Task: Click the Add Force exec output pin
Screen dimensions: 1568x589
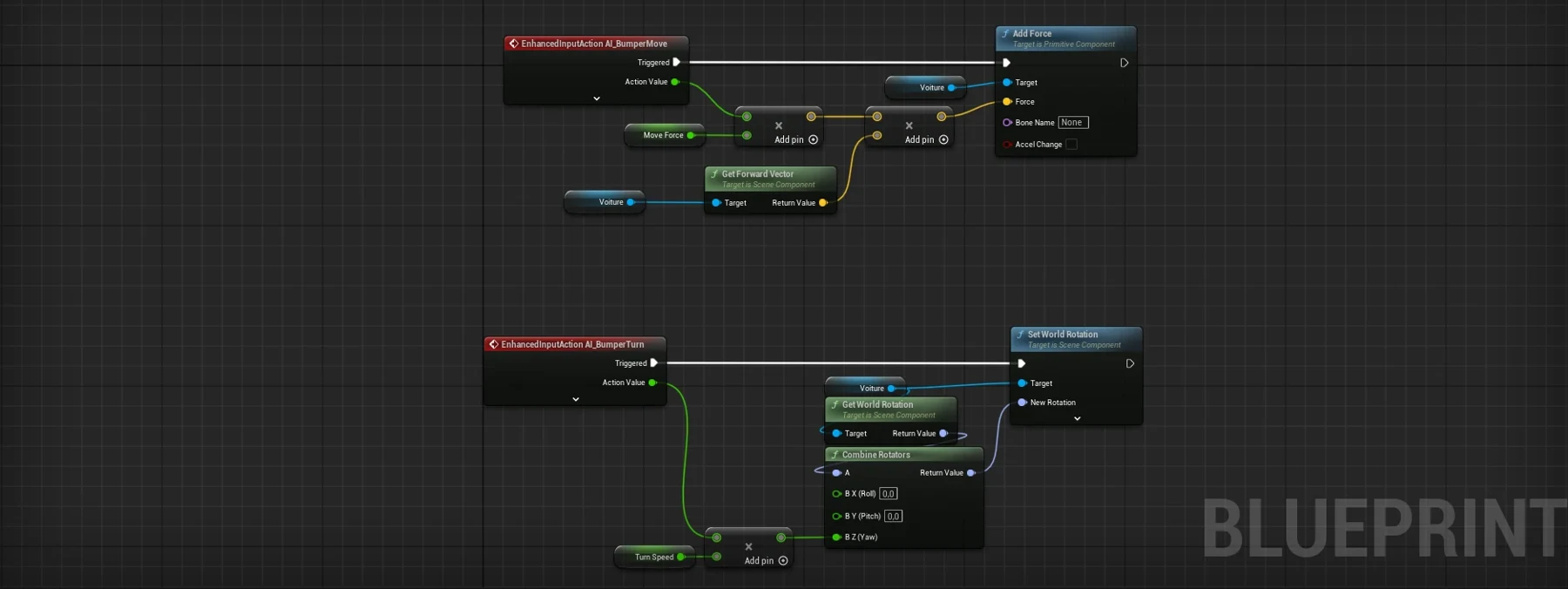Action: click(x=1124, y=63)
